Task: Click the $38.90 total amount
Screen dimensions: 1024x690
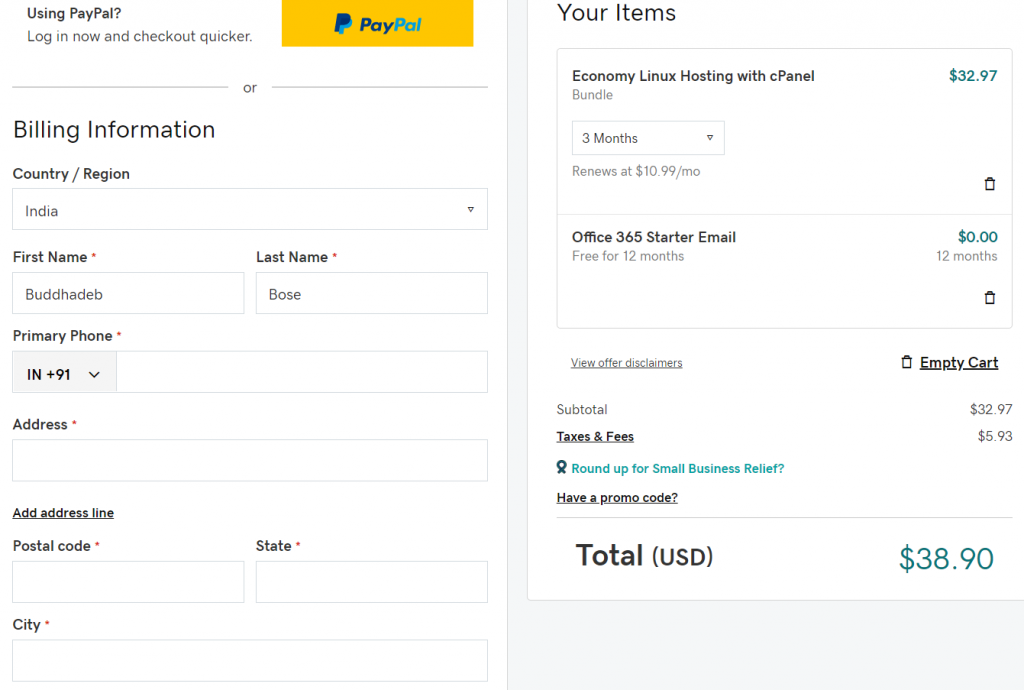Action: pyautogui.click(x=946, y=559)
